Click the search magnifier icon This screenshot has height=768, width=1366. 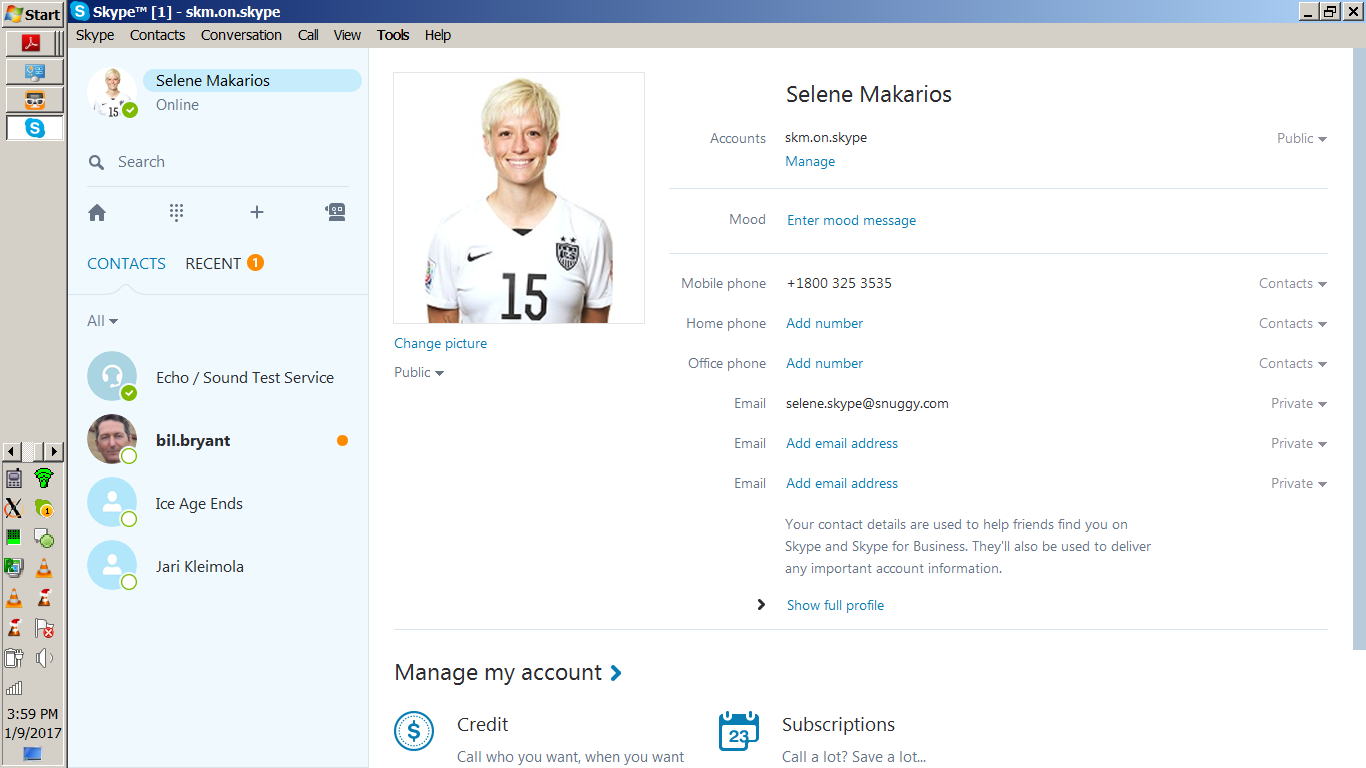click(97, 162)
